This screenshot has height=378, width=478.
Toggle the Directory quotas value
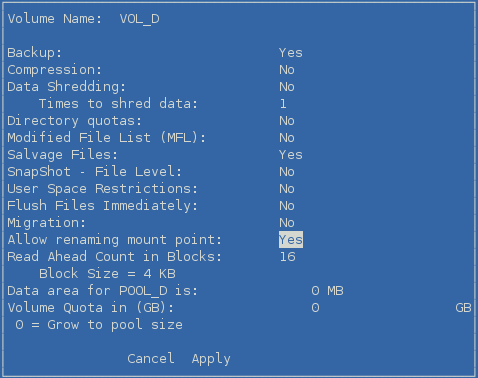click(287, 121)
